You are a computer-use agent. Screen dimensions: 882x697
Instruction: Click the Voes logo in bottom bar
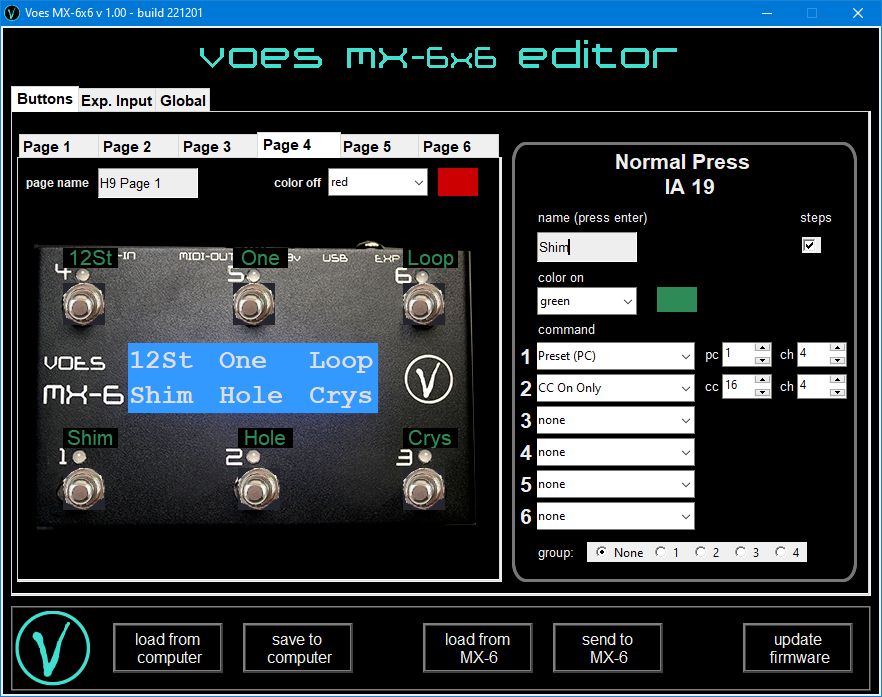click(x=53, y=648)
